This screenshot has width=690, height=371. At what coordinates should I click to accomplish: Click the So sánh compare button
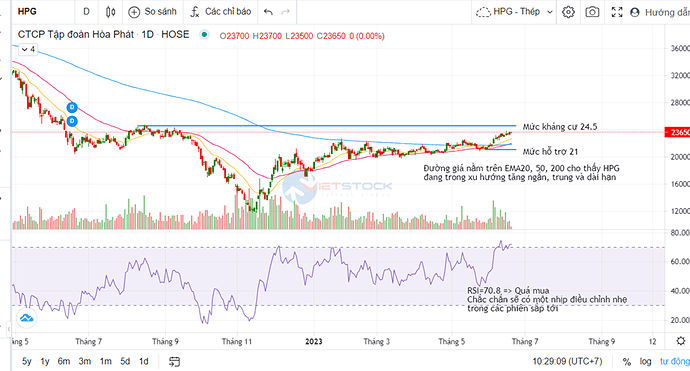152,12
